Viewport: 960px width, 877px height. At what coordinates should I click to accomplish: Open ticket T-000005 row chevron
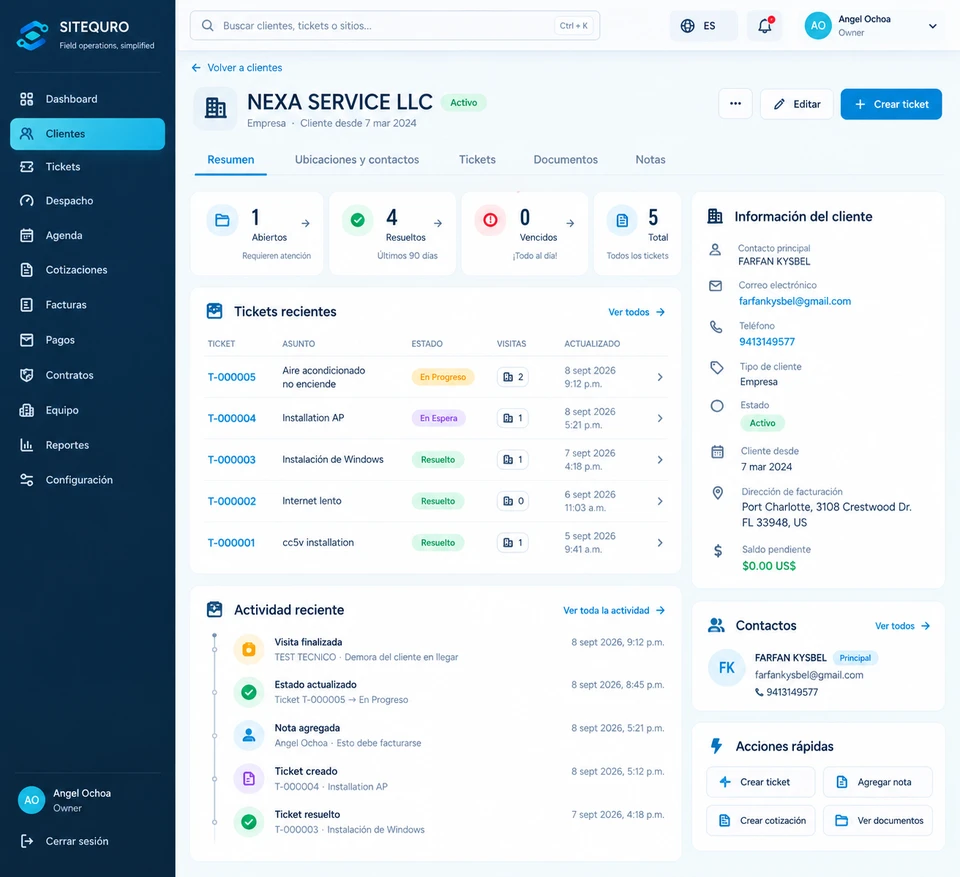click(x=660, y=377)
